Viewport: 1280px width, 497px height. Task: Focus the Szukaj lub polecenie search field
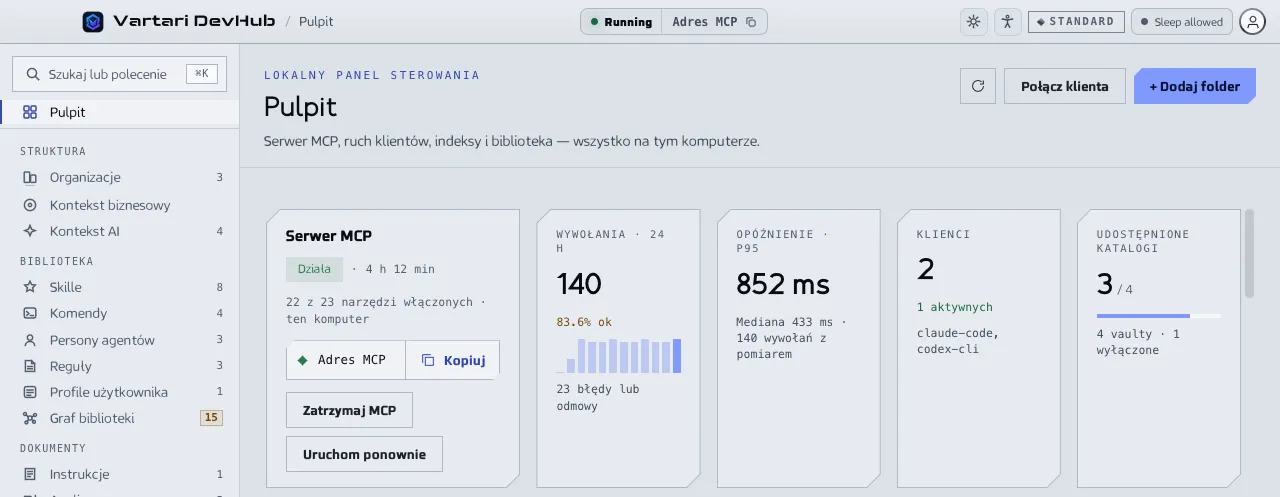pos(120,74)
